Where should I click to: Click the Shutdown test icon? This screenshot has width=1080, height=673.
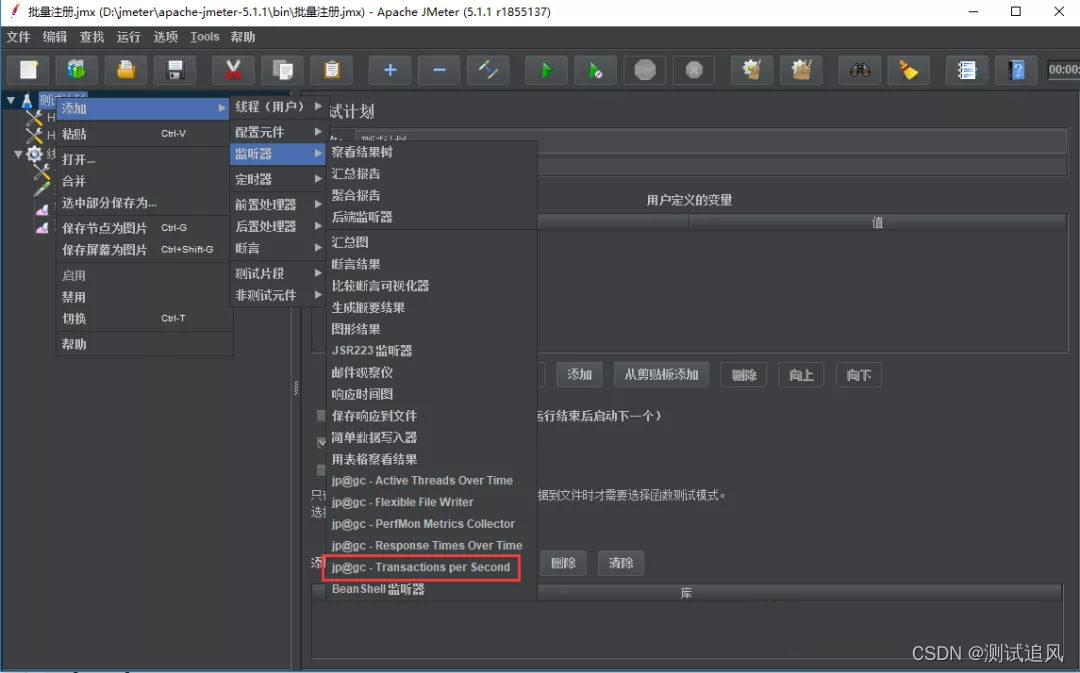click(694, 70)
